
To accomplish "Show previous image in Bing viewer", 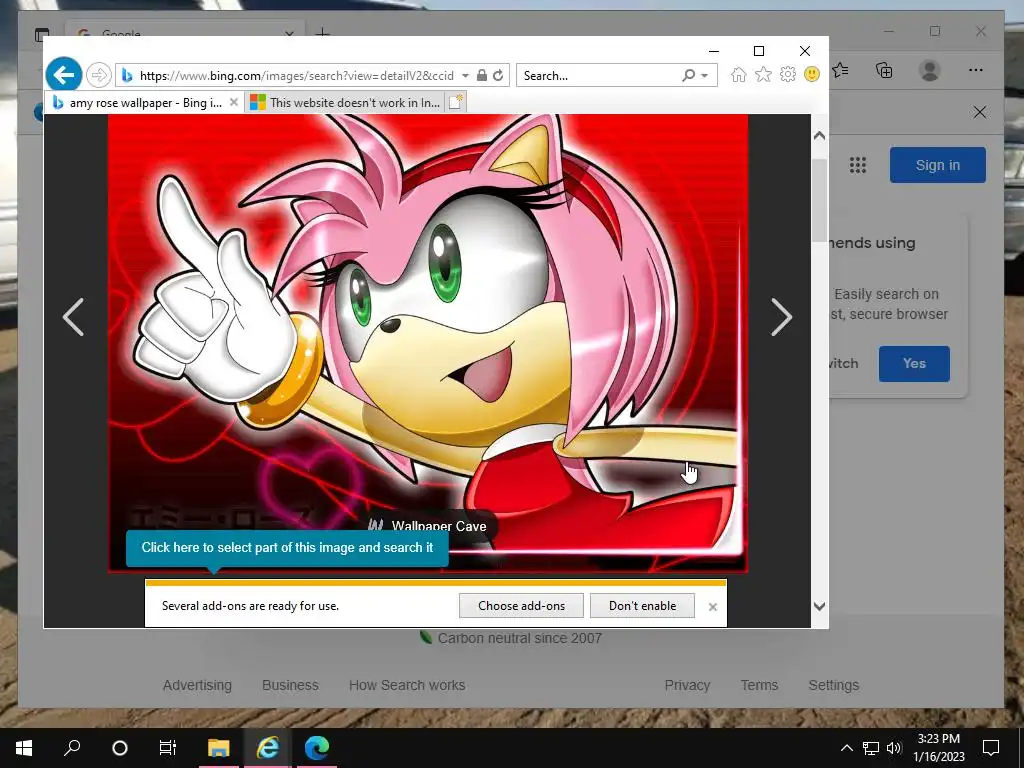I will click(x=73, y=317).
